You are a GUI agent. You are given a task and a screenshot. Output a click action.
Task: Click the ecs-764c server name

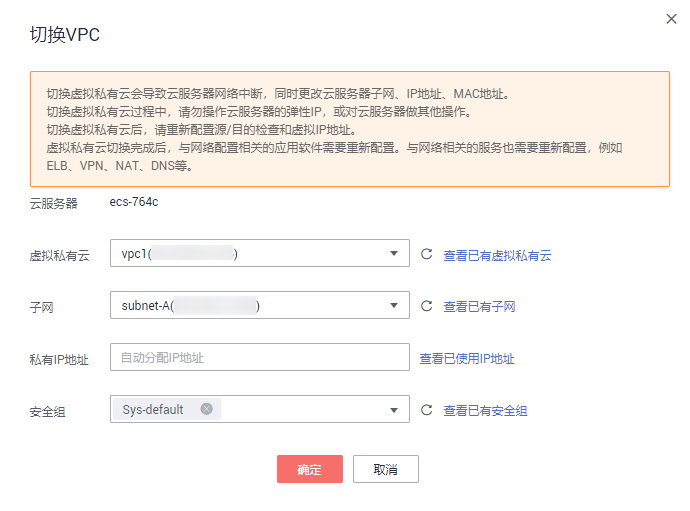tap(134, 202)
